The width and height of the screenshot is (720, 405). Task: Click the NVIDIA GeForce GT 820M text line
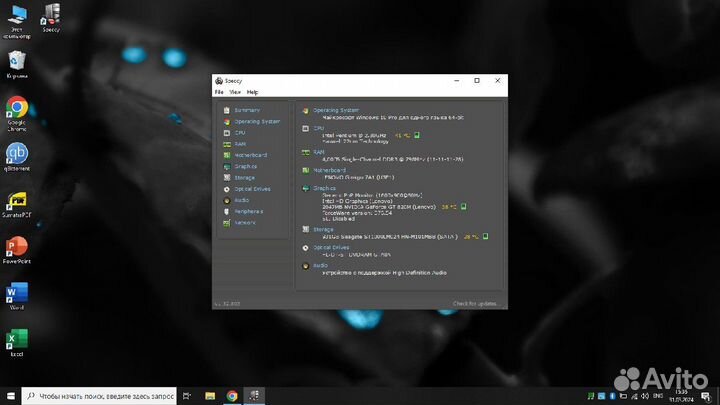point(379,207)
